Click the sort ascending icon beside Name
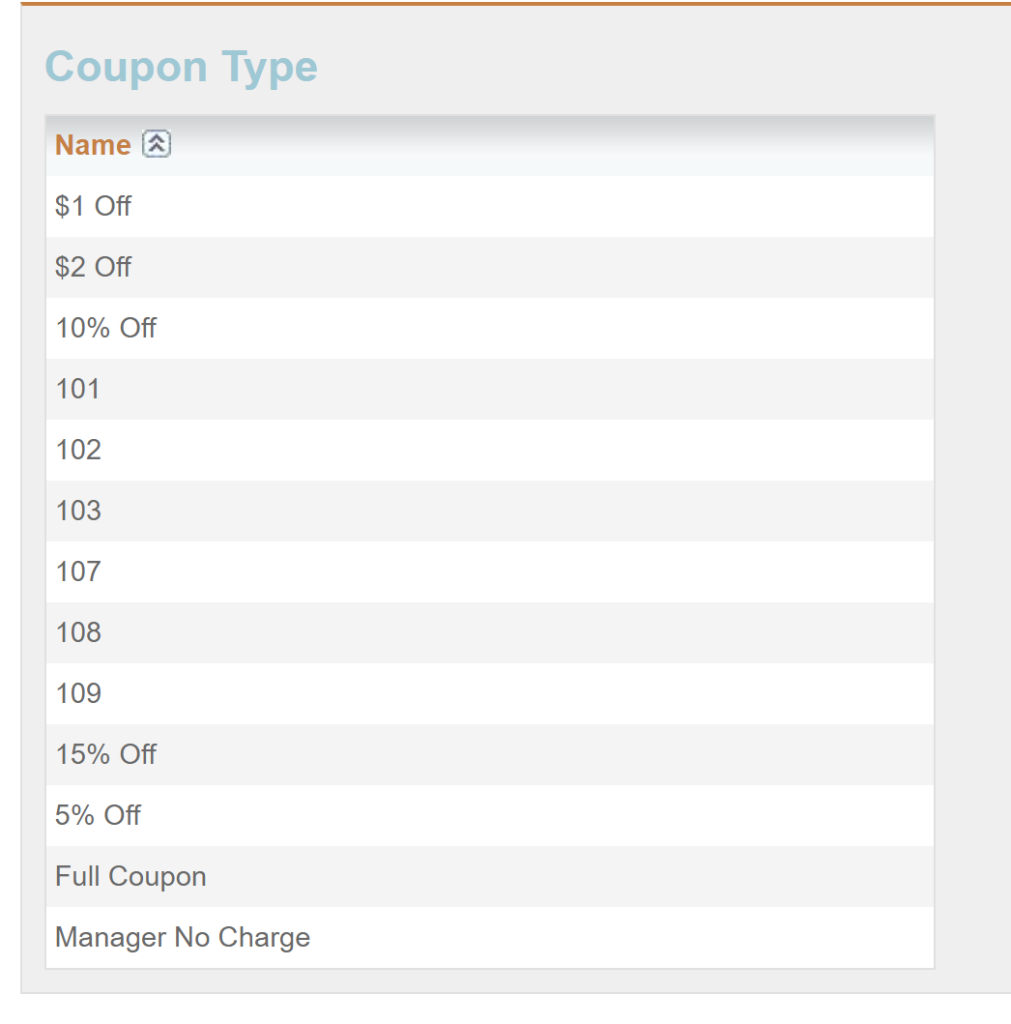Screen dimensions: 1011x1024 (x=157, y=144)
